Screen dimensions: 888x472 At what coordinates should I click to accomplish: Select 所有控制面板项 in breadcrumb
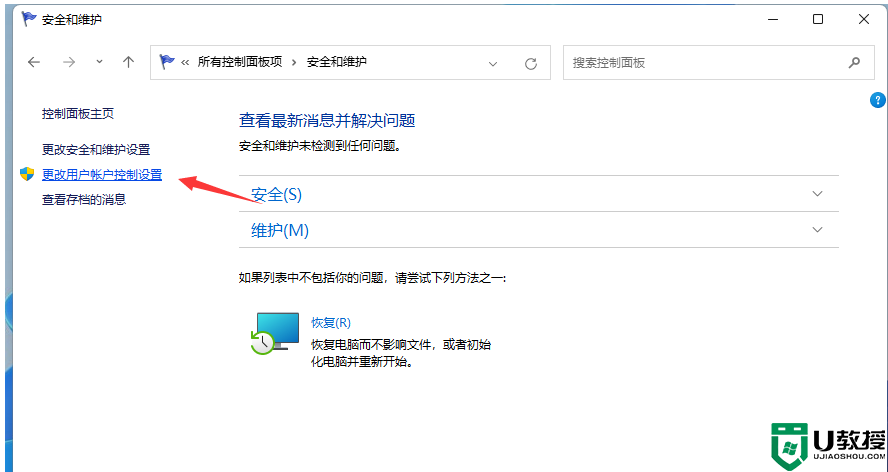(x=241, y=62)
